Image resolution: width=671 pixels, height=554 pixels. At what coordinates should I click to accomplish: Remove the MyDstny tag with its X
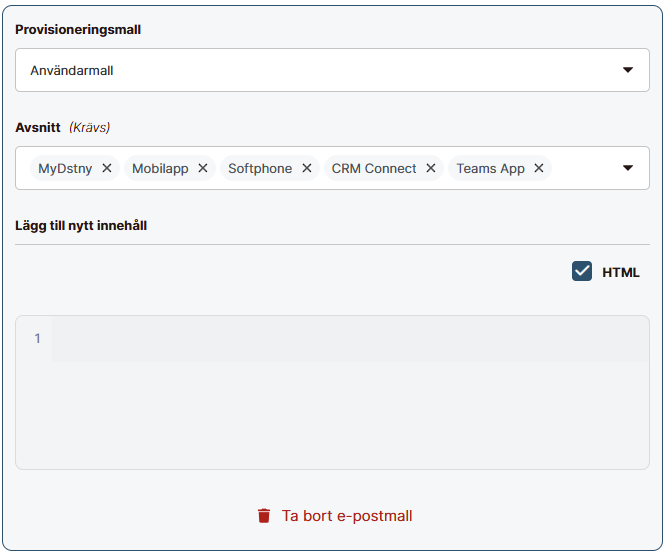(x=107, y=168)
